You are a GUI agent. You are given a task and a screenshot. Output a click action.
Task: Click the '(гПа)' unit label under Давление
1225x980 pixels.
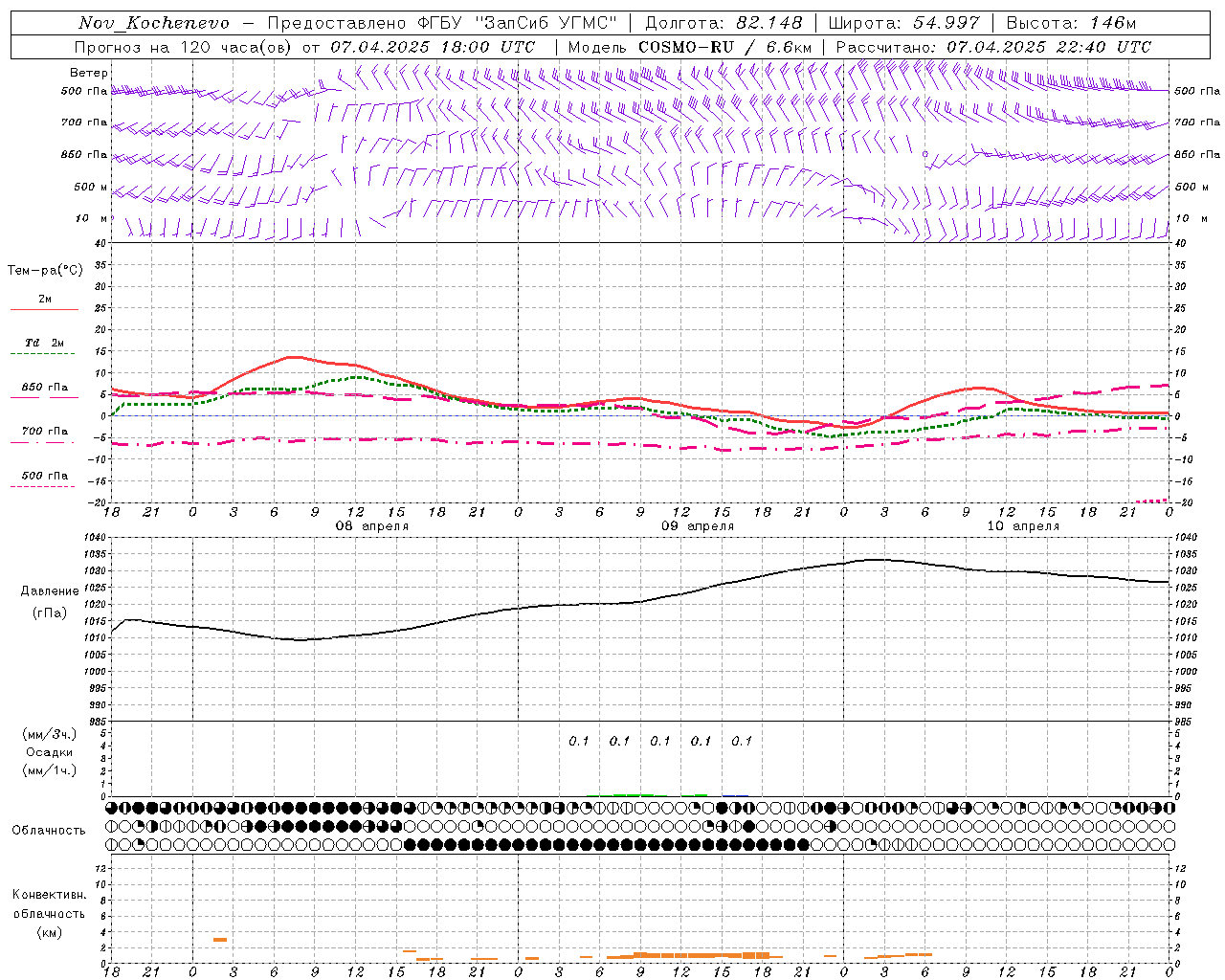point(50,612)
